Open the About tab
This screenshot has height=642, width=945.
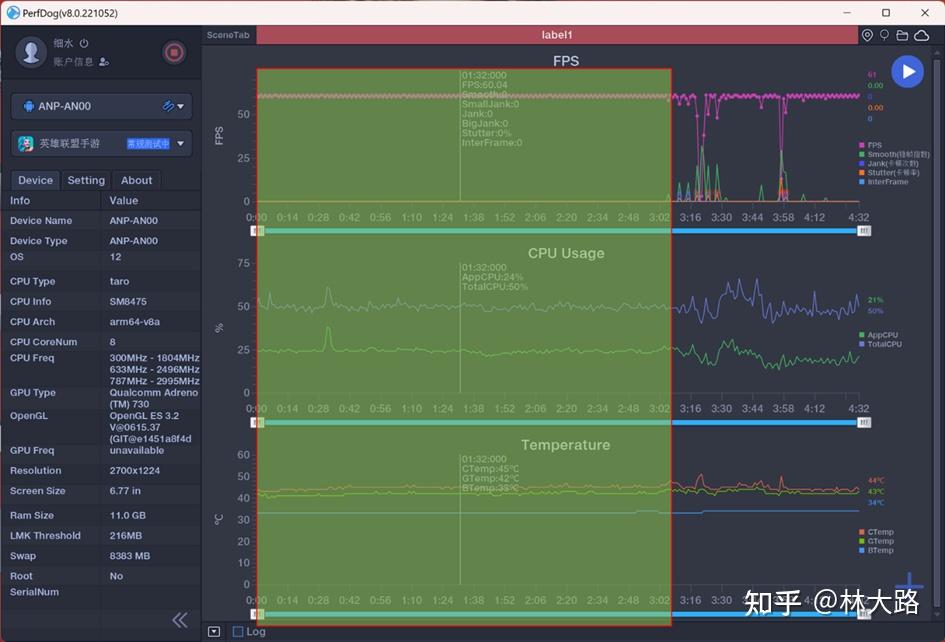136,180
